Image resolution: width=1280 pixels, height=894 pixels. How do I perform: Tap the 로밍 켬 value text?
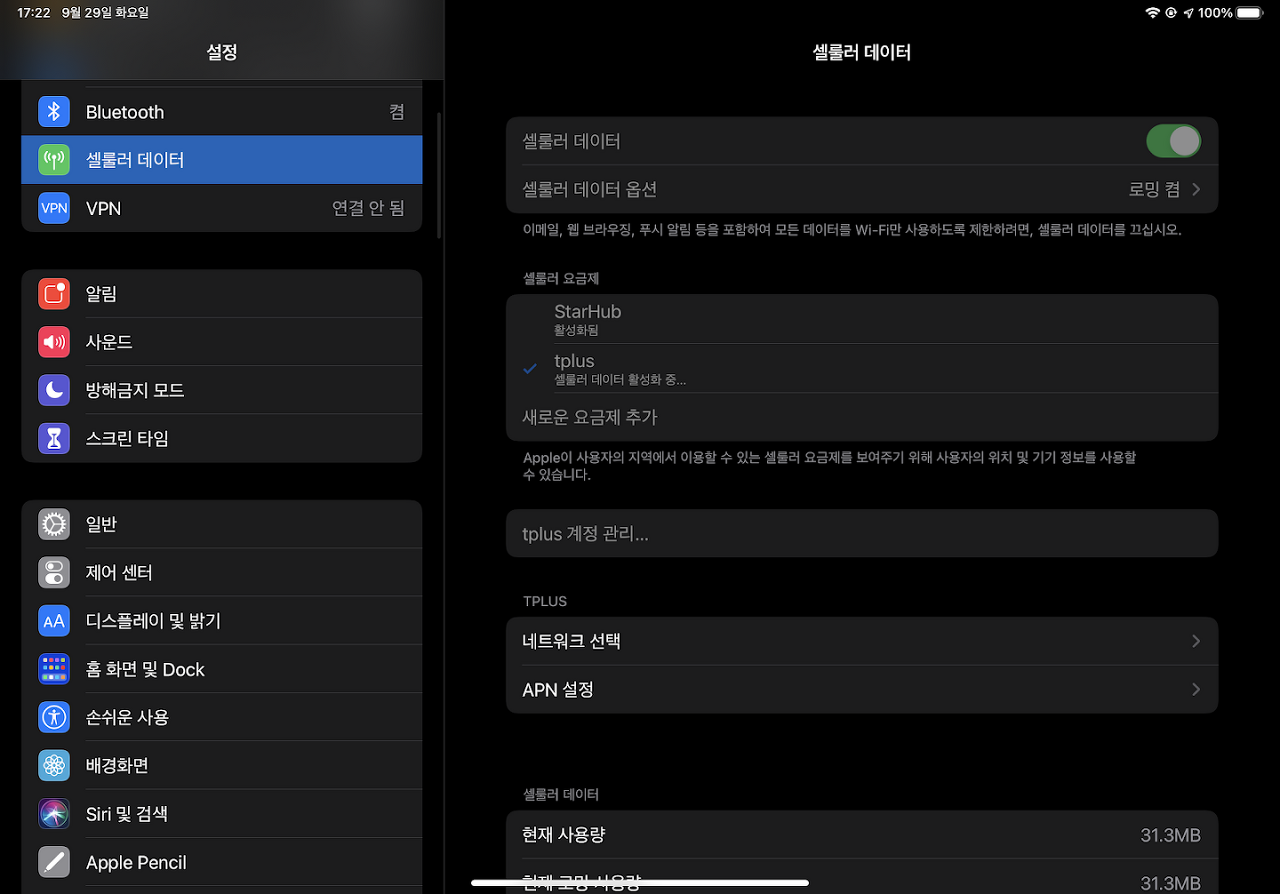pos(1154,189)
